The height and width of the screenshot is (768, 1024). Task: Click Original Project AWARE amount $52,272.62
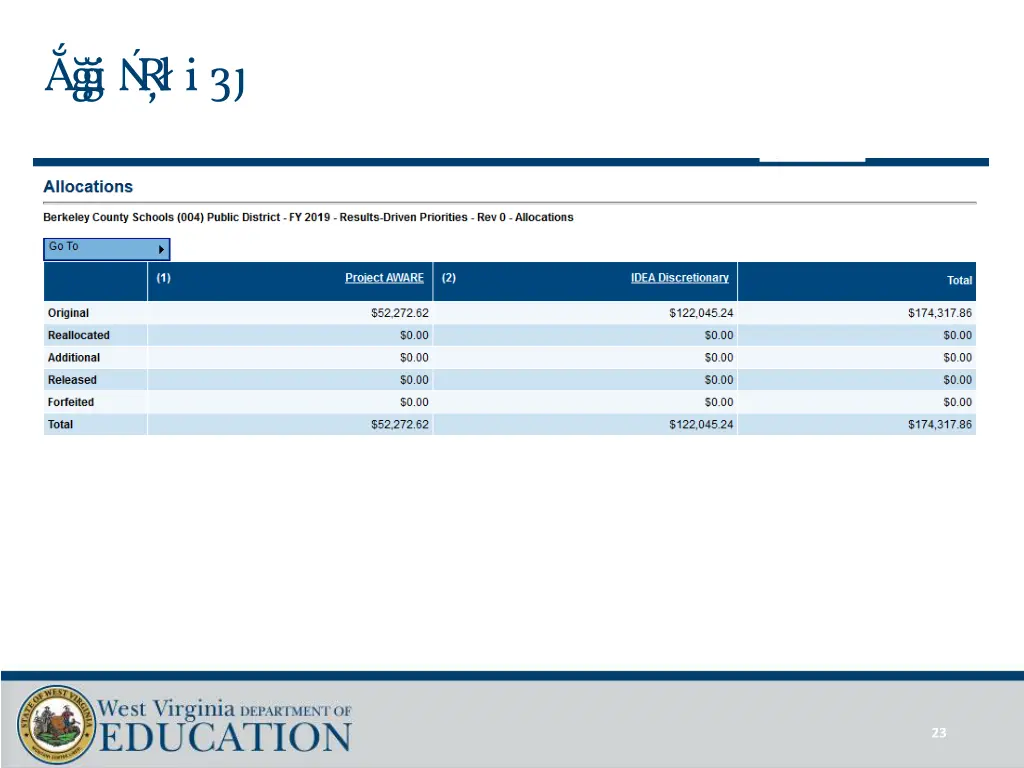click(400, 313)
